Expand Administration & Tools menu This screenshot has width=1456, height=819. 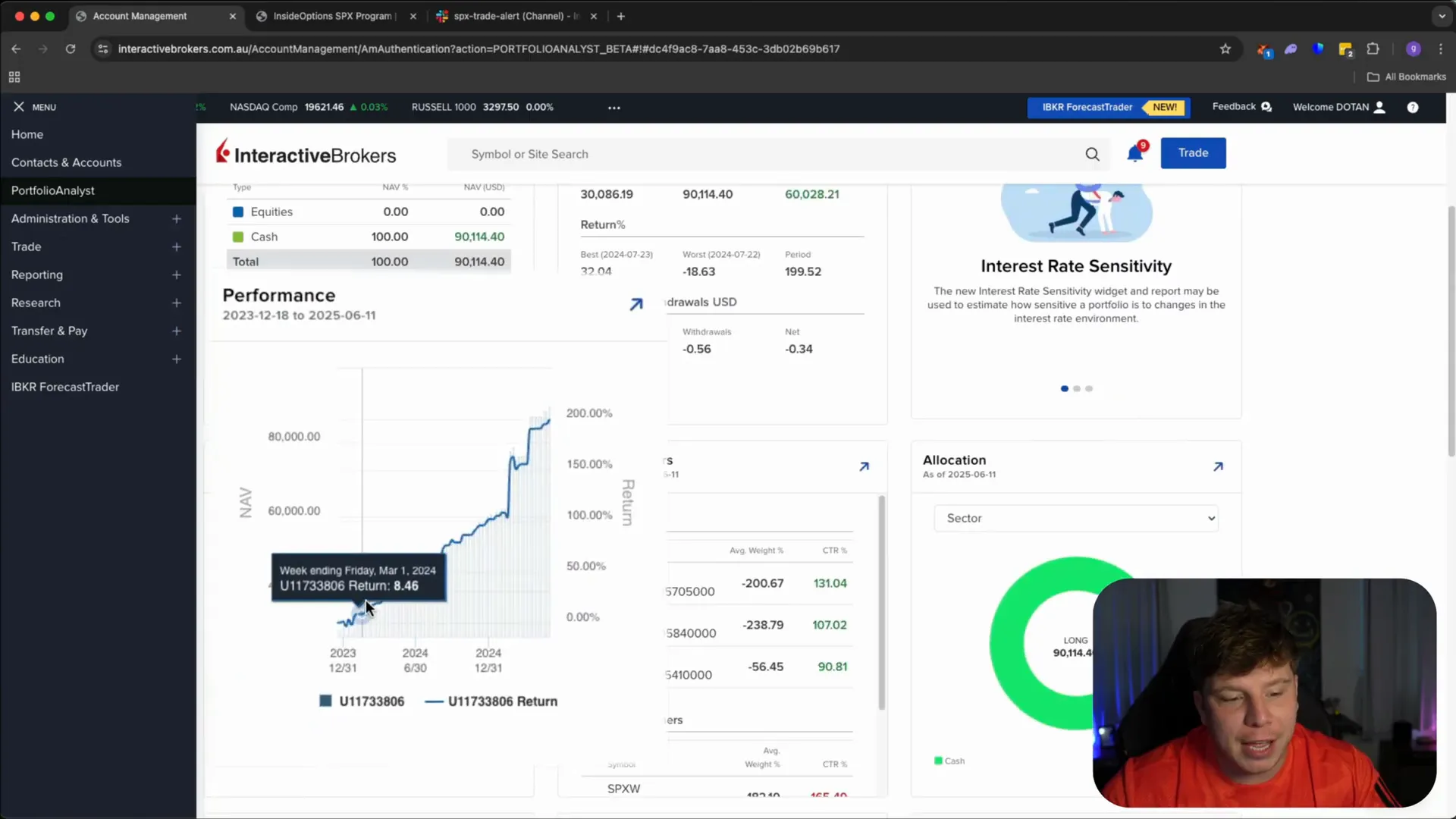pos(176,218)
